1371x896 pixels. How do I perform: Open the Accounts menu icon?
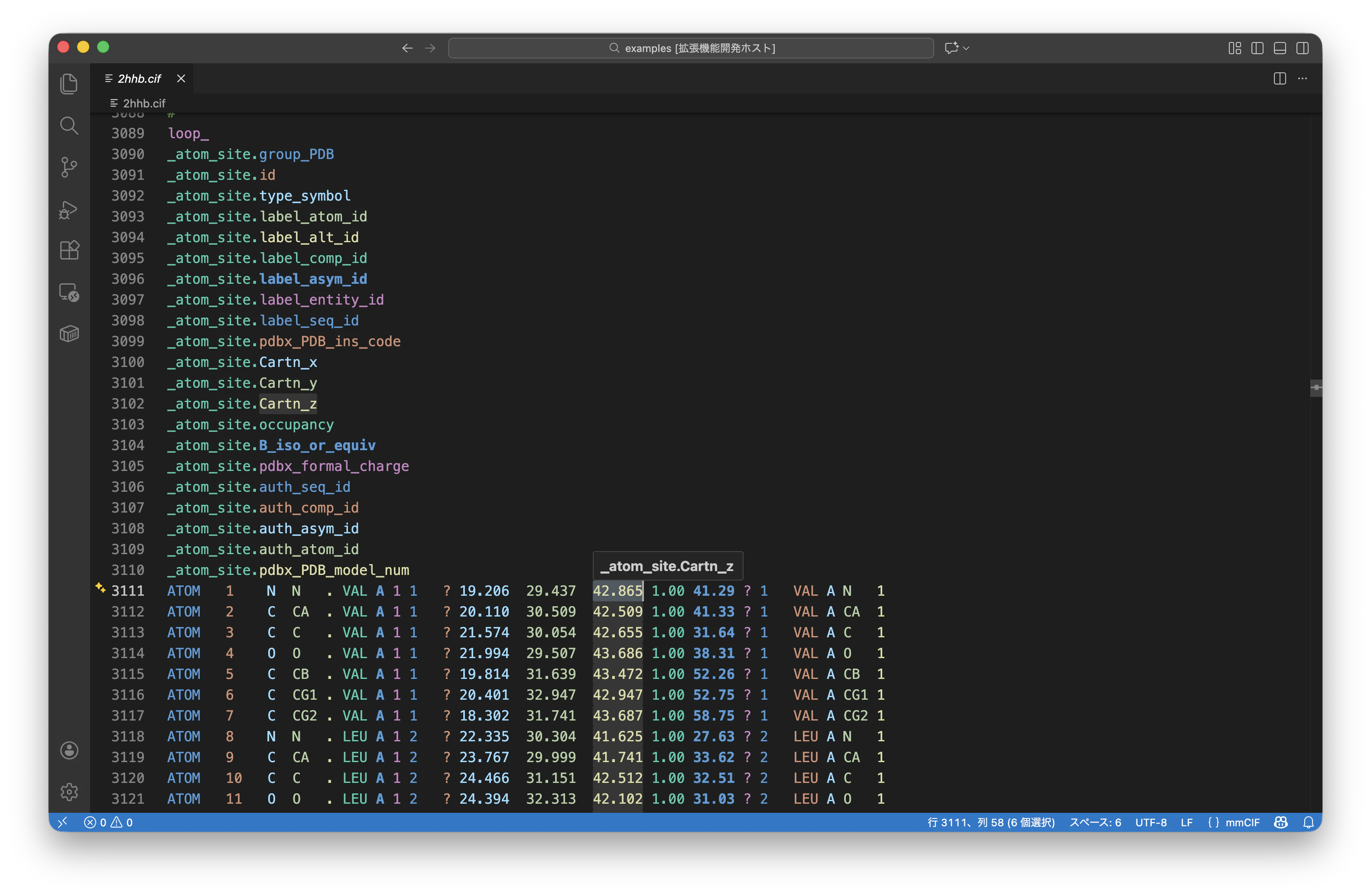coord(69,750)
